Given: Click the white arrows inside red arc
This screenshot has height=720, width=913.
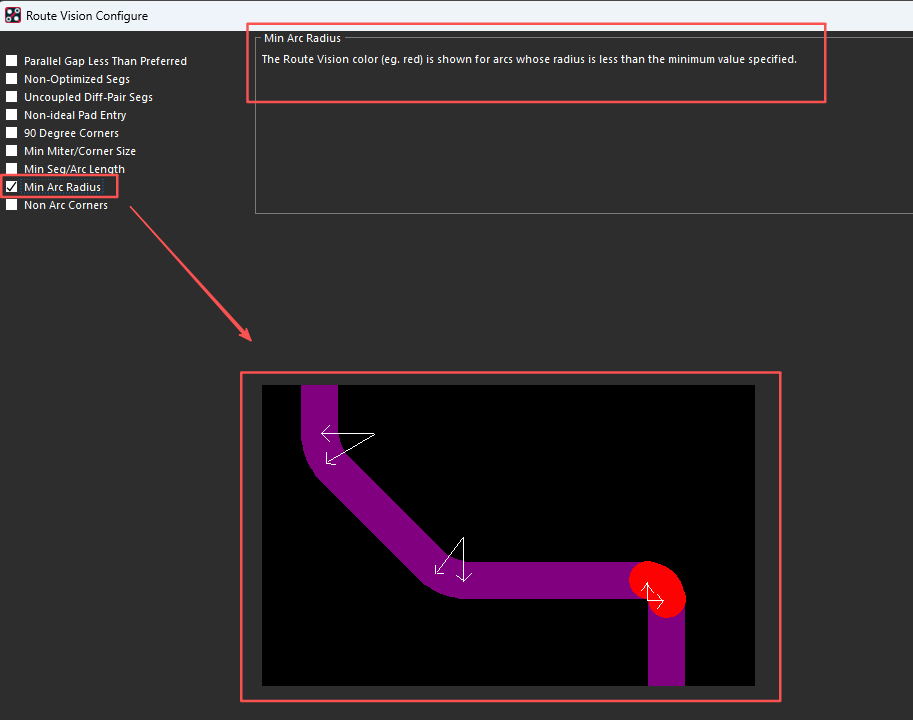Looking at the screenshot, I should click(652, 596).
